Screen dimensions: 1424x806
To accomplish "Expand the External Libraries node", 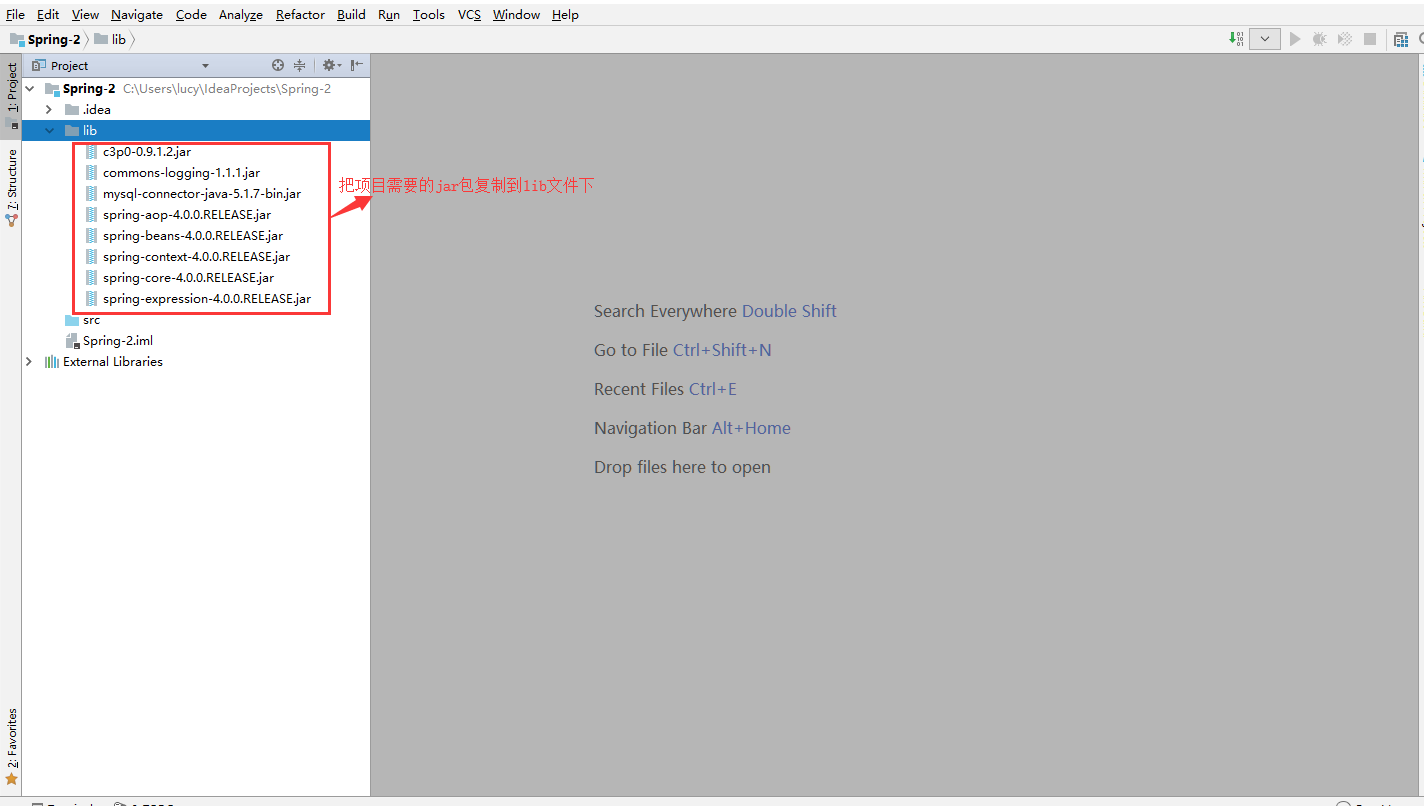I will click(x=28, y=361).
